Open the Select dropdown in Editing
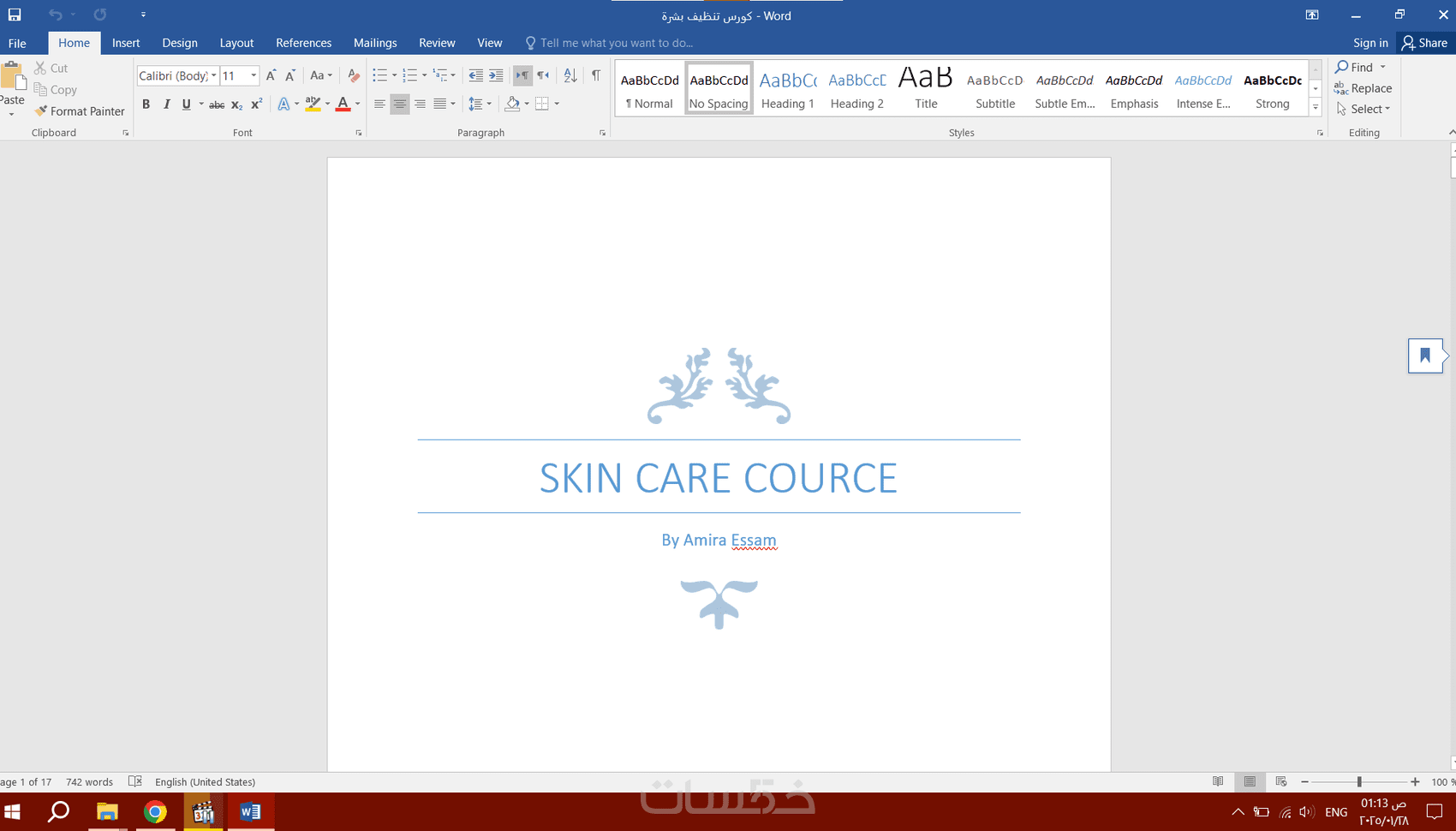 (x=1364, y=110)
